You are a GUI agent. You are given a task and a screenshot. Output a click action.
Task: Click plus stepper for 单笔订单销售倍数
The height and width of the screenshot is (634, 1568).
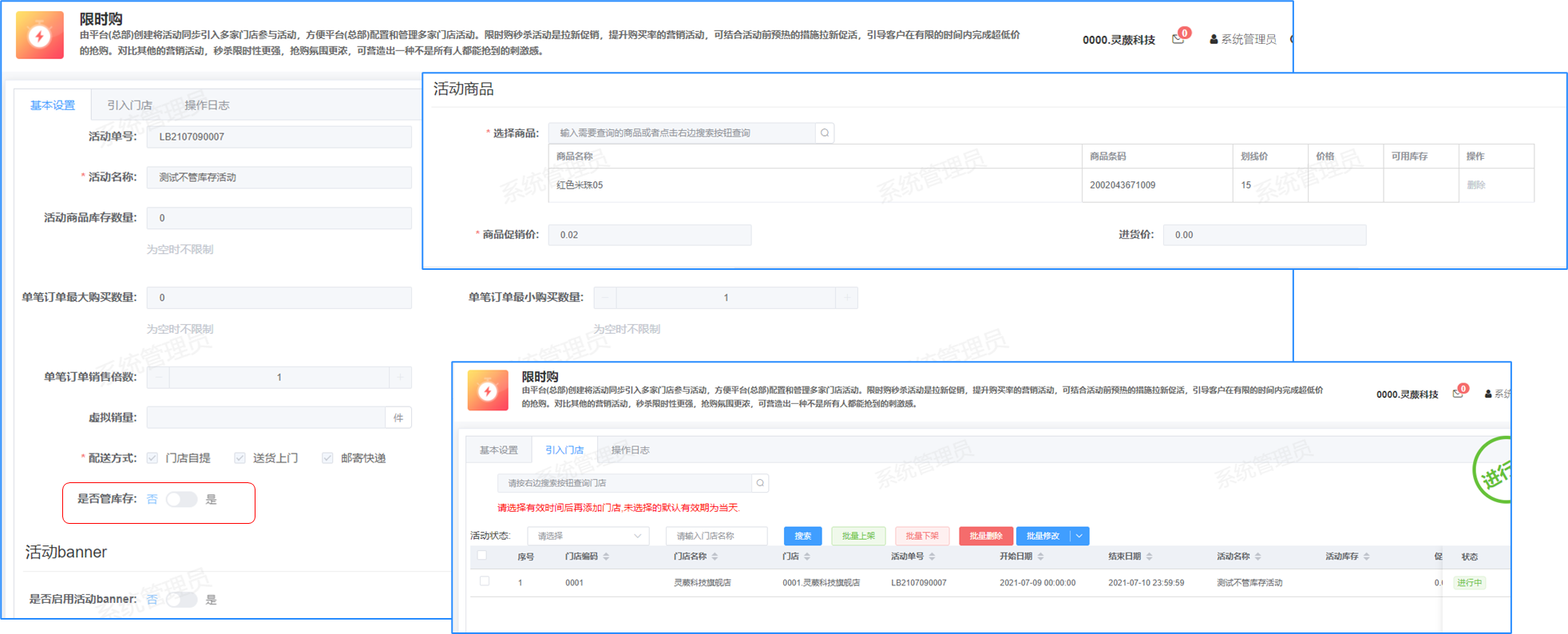pos(400,377)
